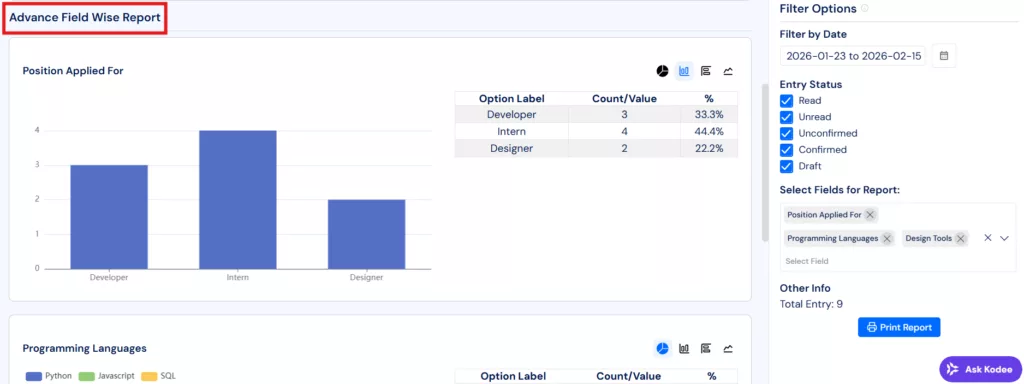Open the Ask Kodee assistant

point(980,369)
